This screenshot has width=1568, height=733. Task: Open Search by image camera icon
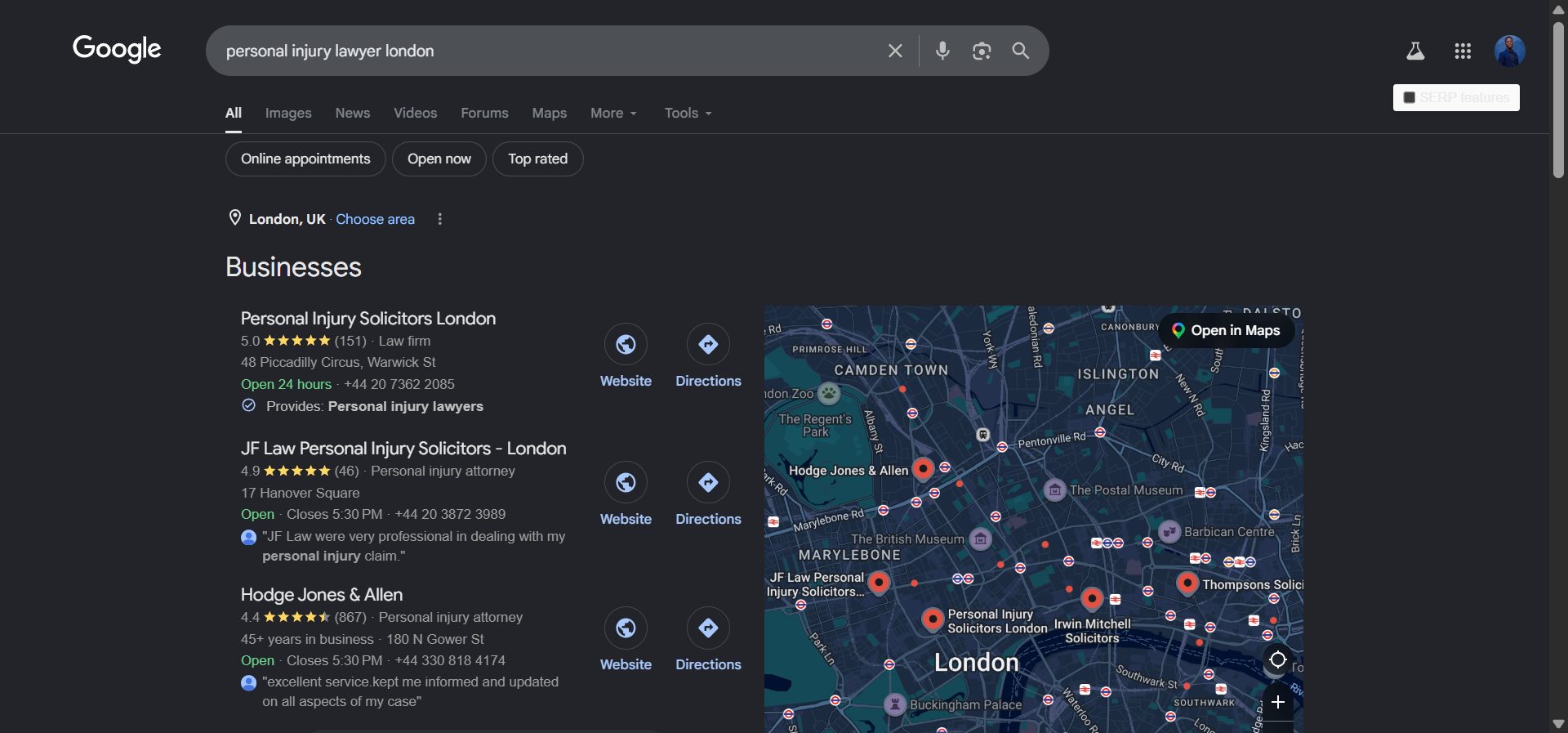[982, 51]
